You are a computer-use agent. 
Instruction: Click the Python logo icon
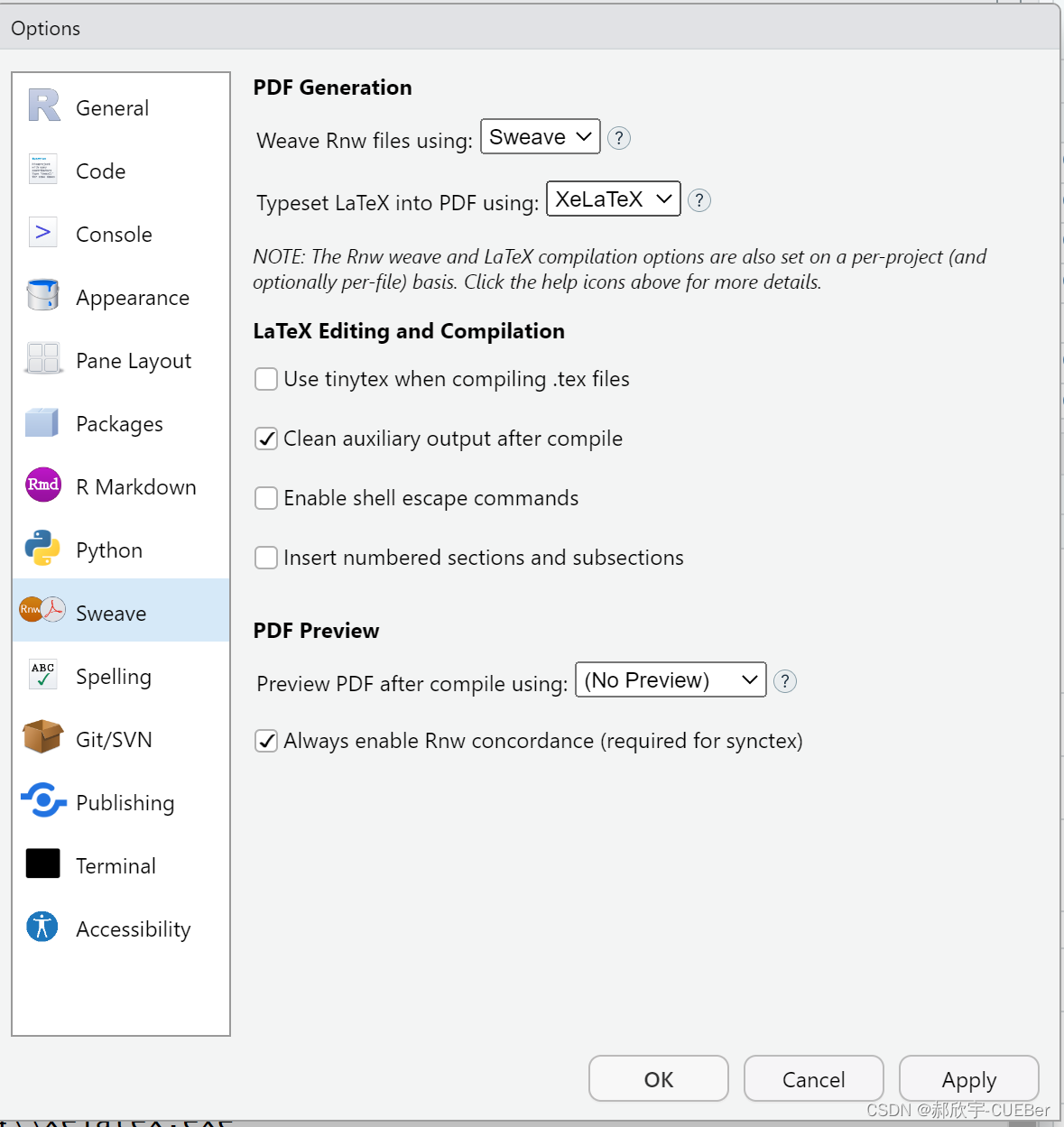(x=42, y=548)
